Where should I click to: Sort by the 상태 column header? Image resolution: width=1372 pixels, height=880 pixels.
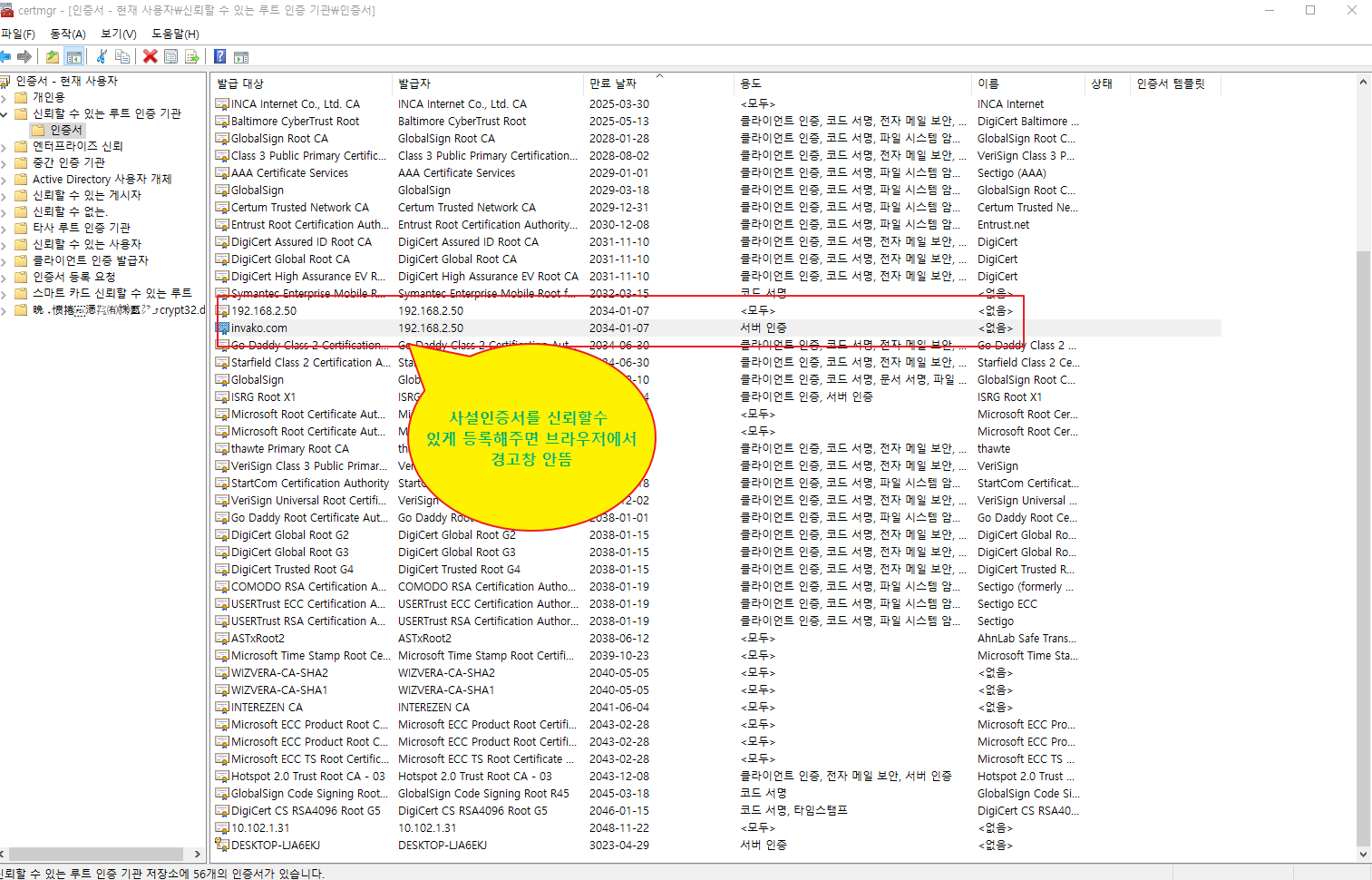tap(1108, 83)
